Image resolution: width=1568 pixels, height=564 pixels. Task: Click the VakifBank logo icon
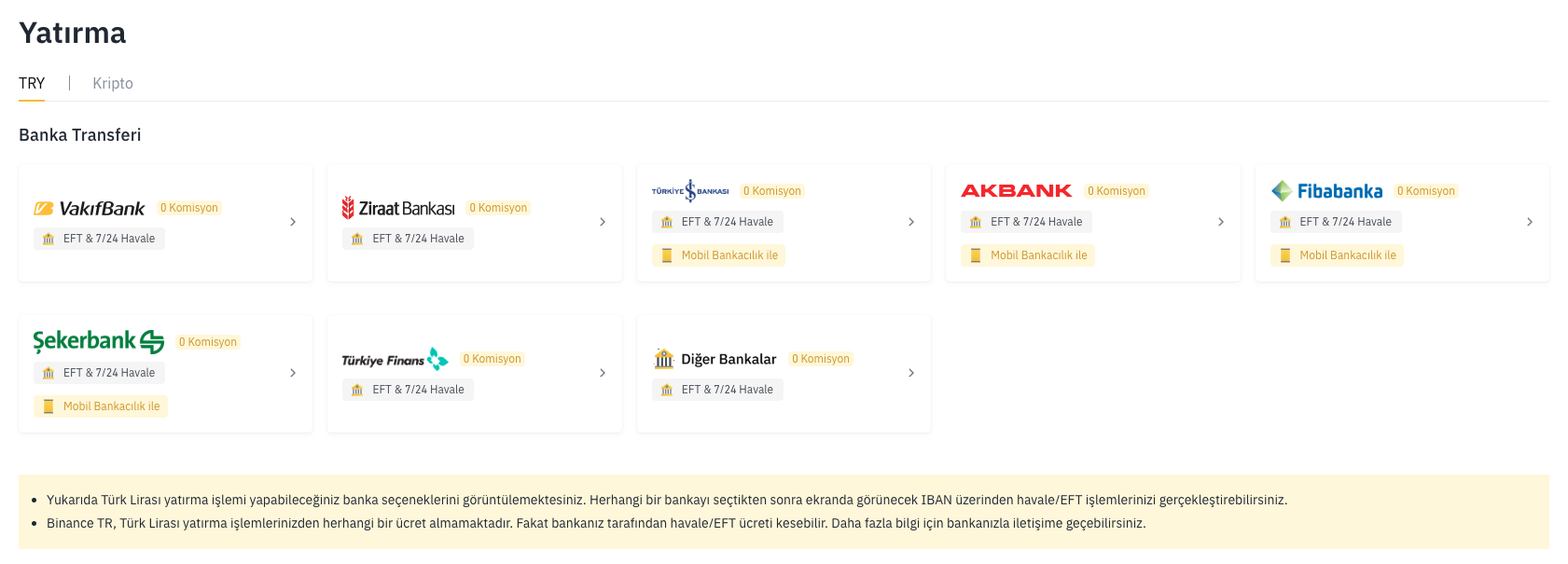click(x=43, y=208)
